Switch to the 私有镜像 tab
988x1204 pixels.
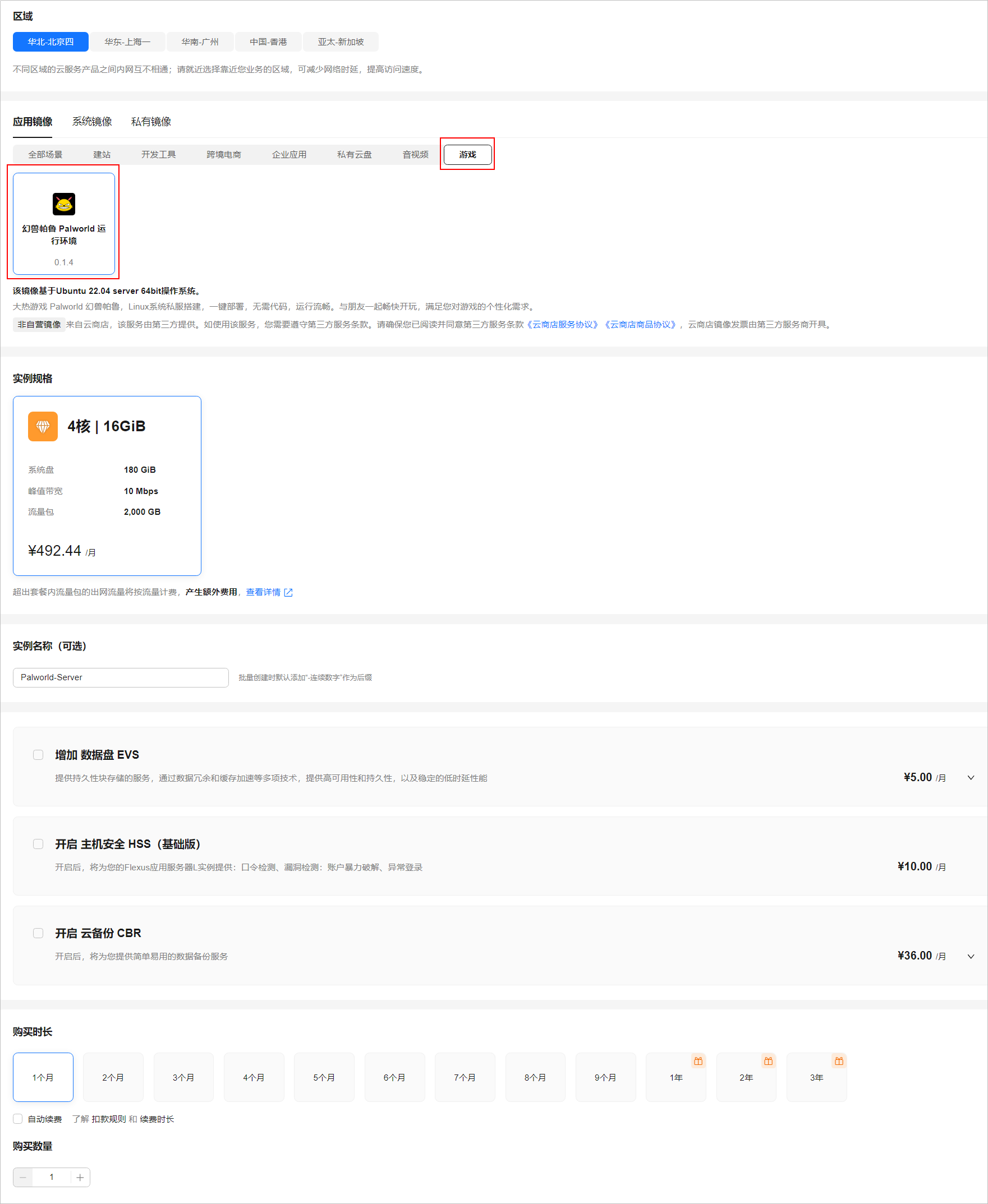tap(151, 122)
